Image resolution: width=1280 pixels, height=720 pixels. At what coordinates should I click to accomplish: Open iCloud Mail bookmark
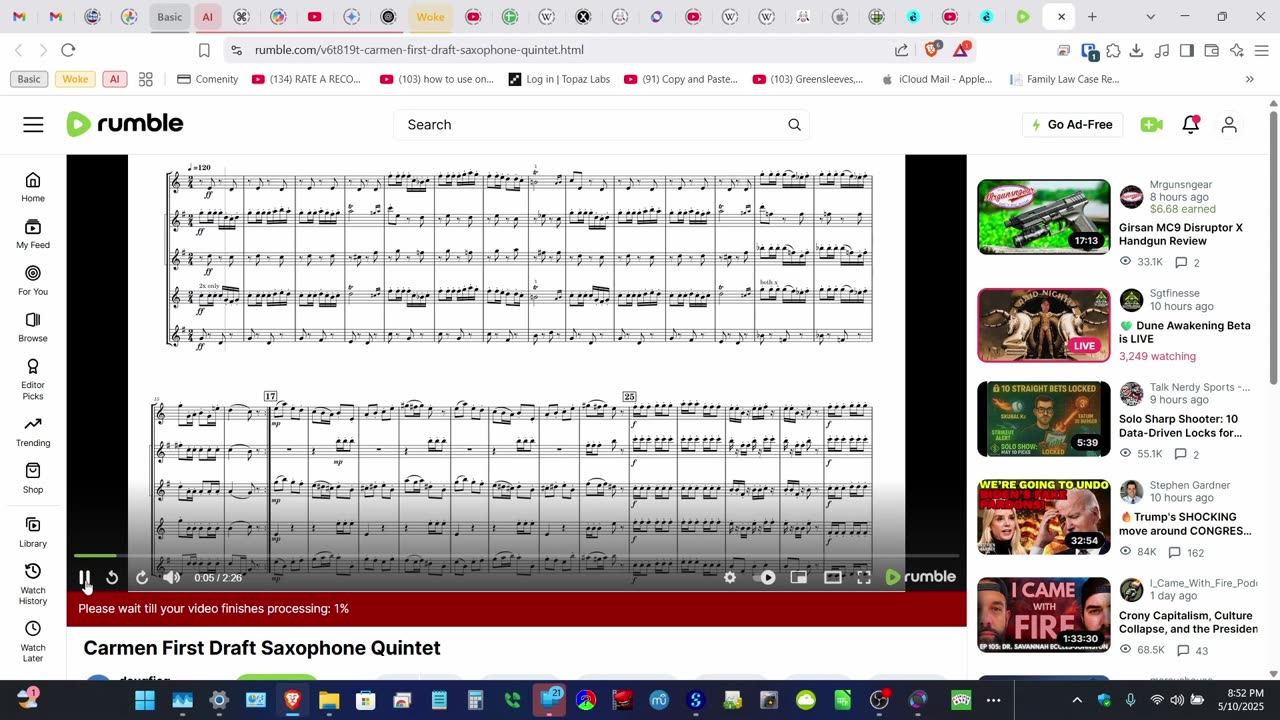pos(936,79)
